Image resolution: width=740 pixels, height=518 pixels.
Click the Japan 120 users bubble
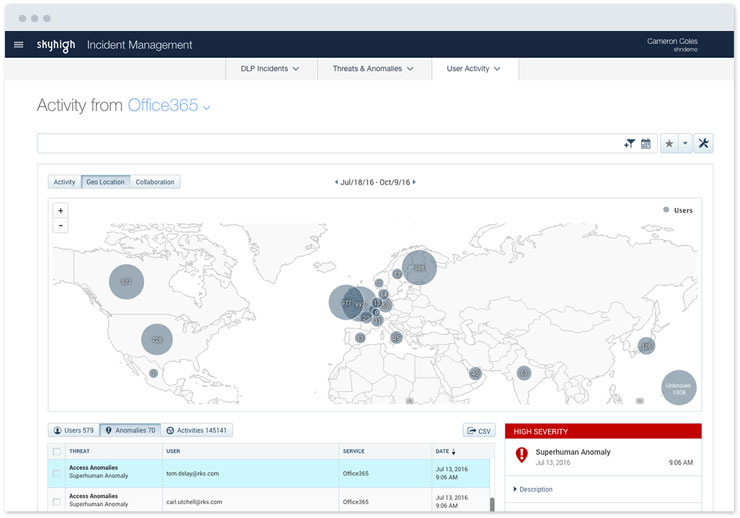(646, 346)
